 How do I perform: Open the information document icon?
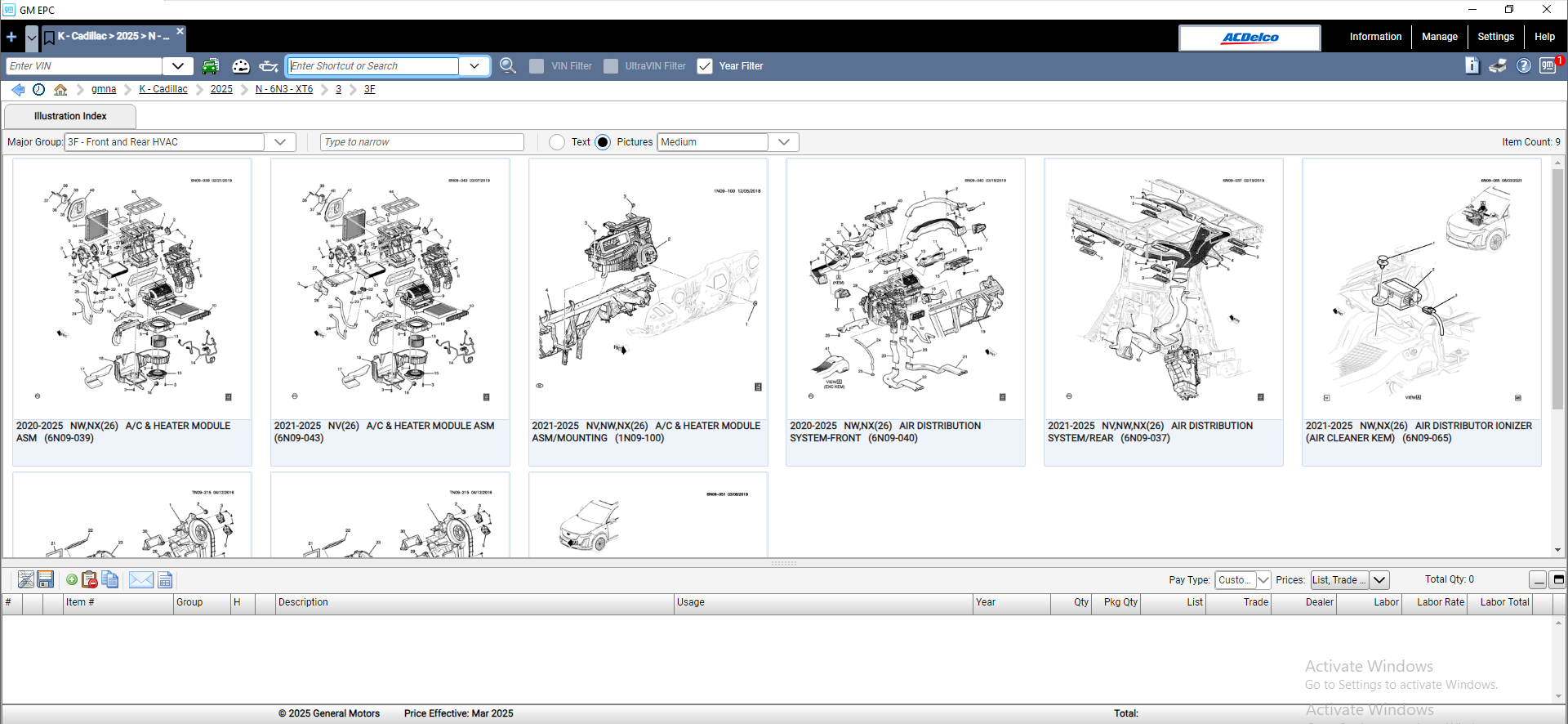(1472, 65)
